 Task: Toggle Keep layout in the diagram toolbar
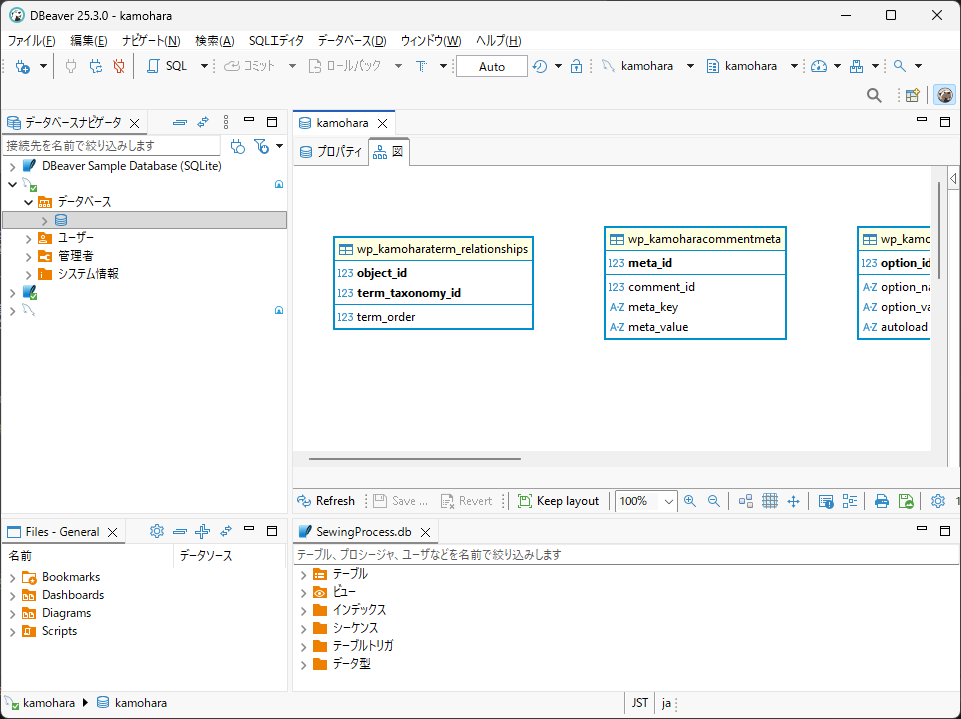[558, 501]
